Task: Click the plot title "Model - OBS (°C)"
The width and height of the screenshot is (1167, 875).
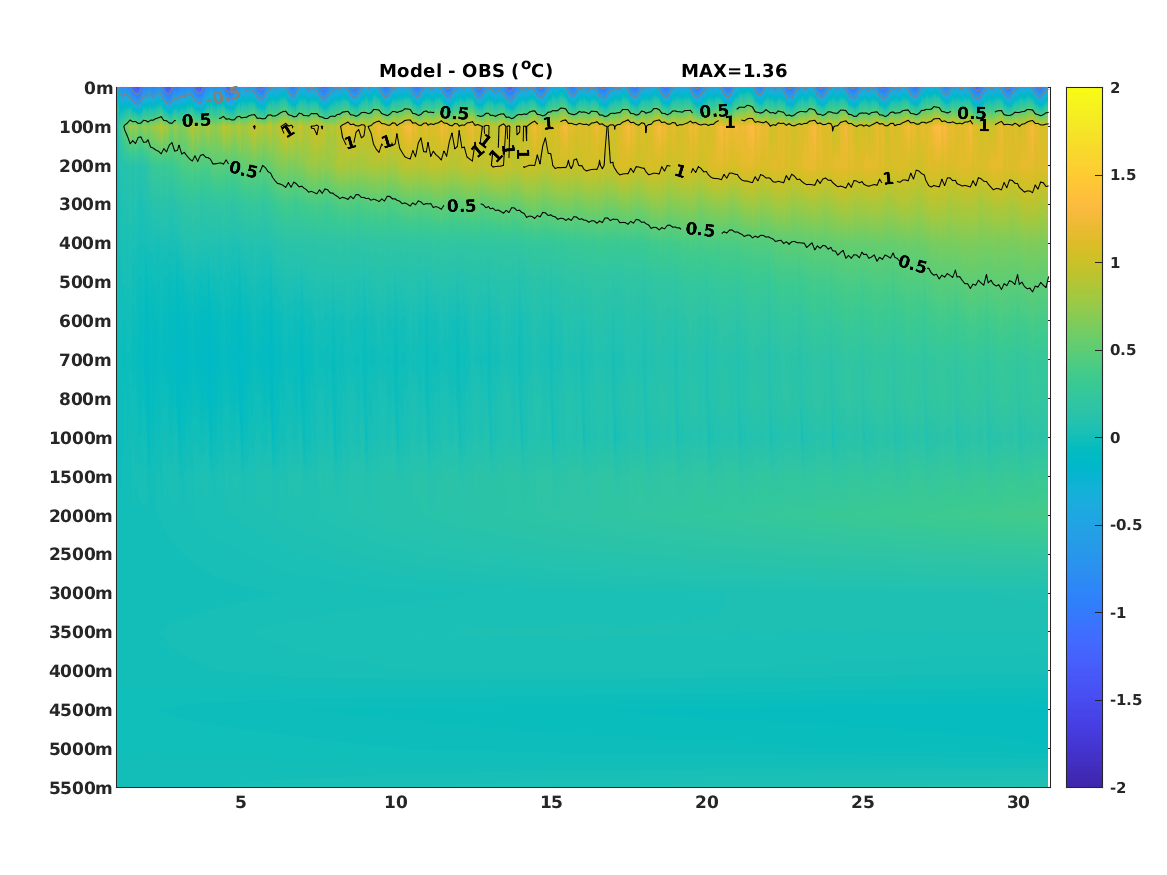Action: pos(466,70)
